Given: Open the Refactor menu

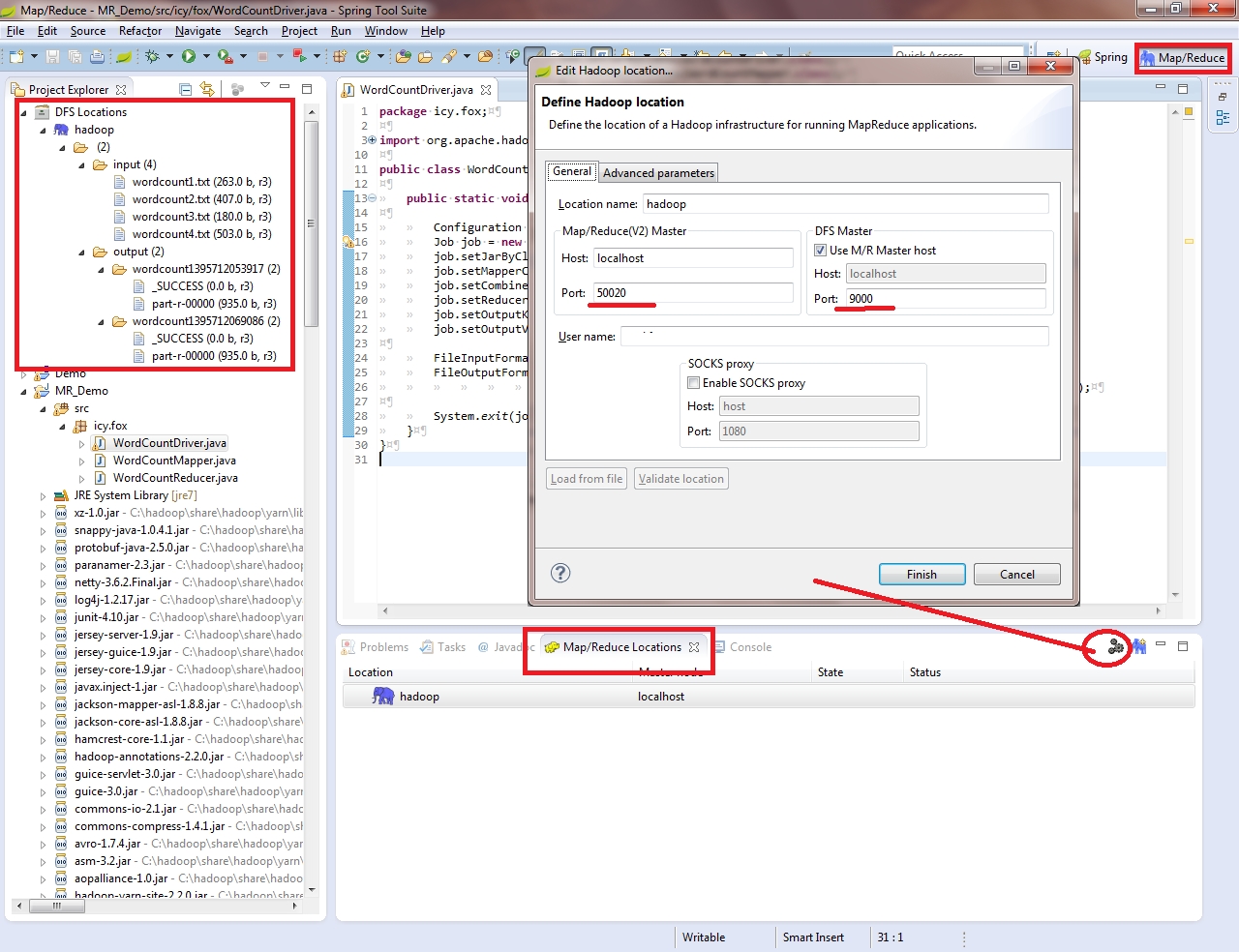Looking at the screenshot, I should coord(140,31).
